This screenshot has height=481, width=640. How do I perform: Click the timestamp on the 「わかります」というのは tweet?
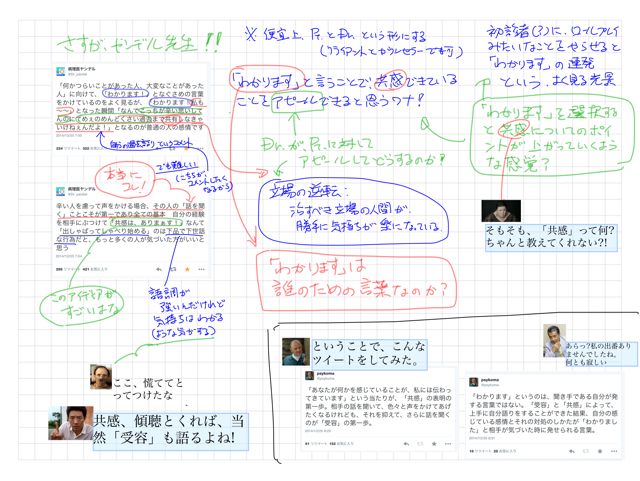coord(482,439)
